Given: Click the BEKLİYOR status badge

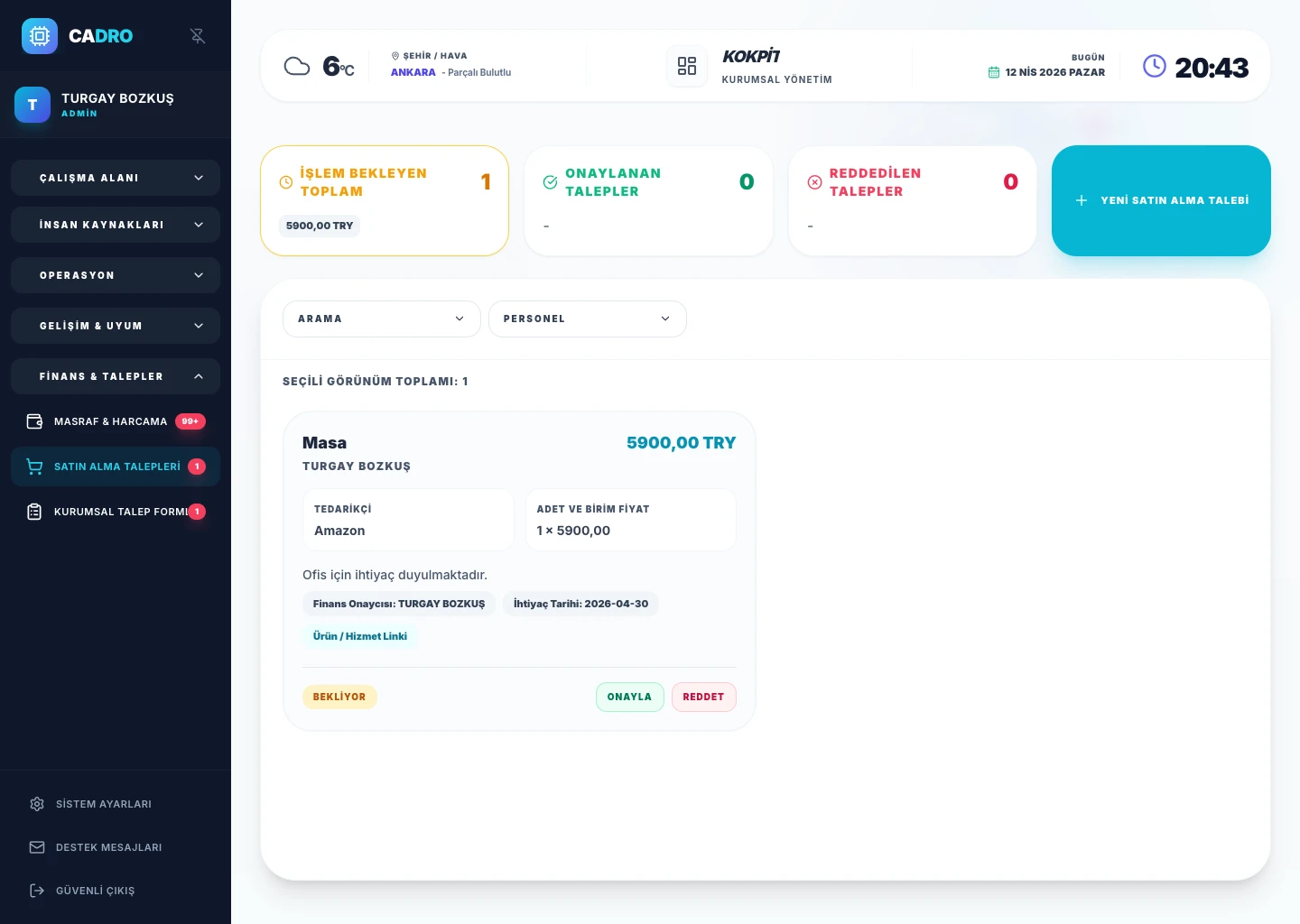Looking at the screenshot, I should 339,697.
